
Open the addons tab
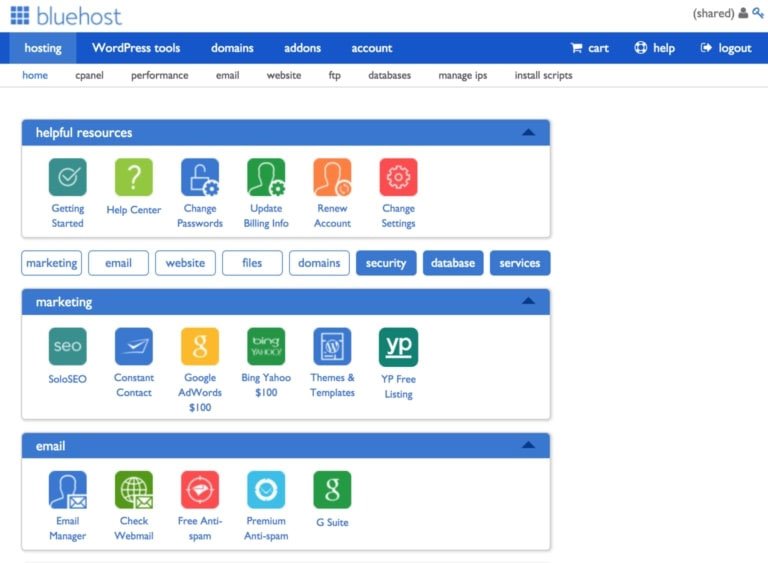pos(303,48)
